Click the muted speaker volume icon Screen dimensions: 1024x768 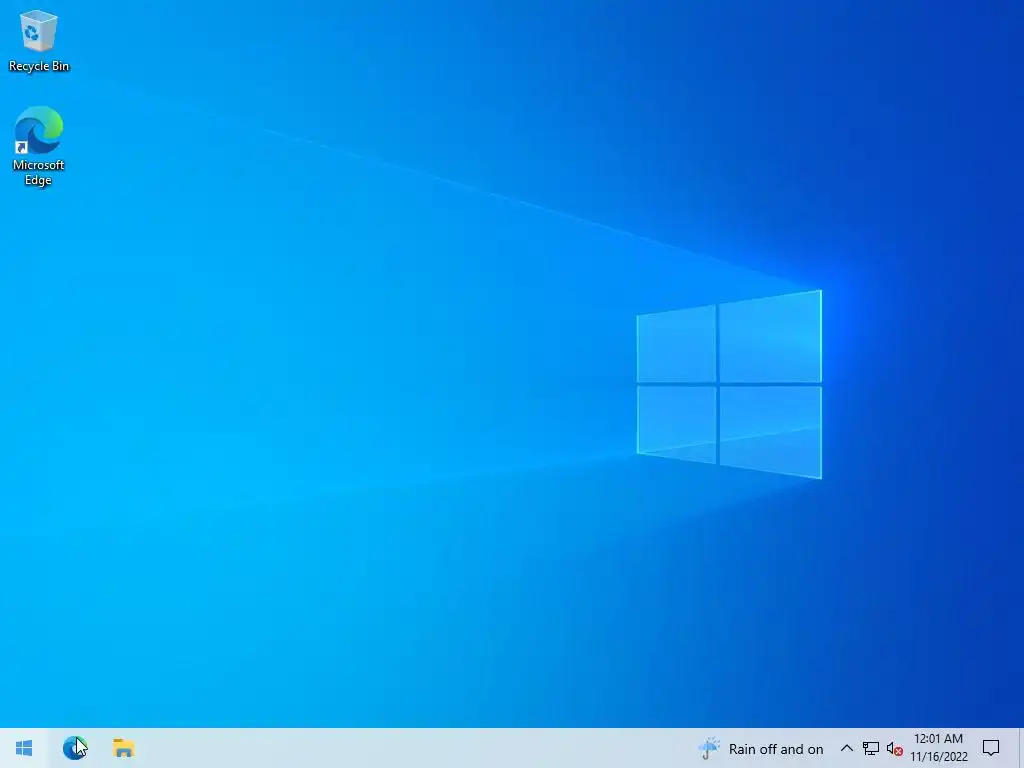[895, 748]
